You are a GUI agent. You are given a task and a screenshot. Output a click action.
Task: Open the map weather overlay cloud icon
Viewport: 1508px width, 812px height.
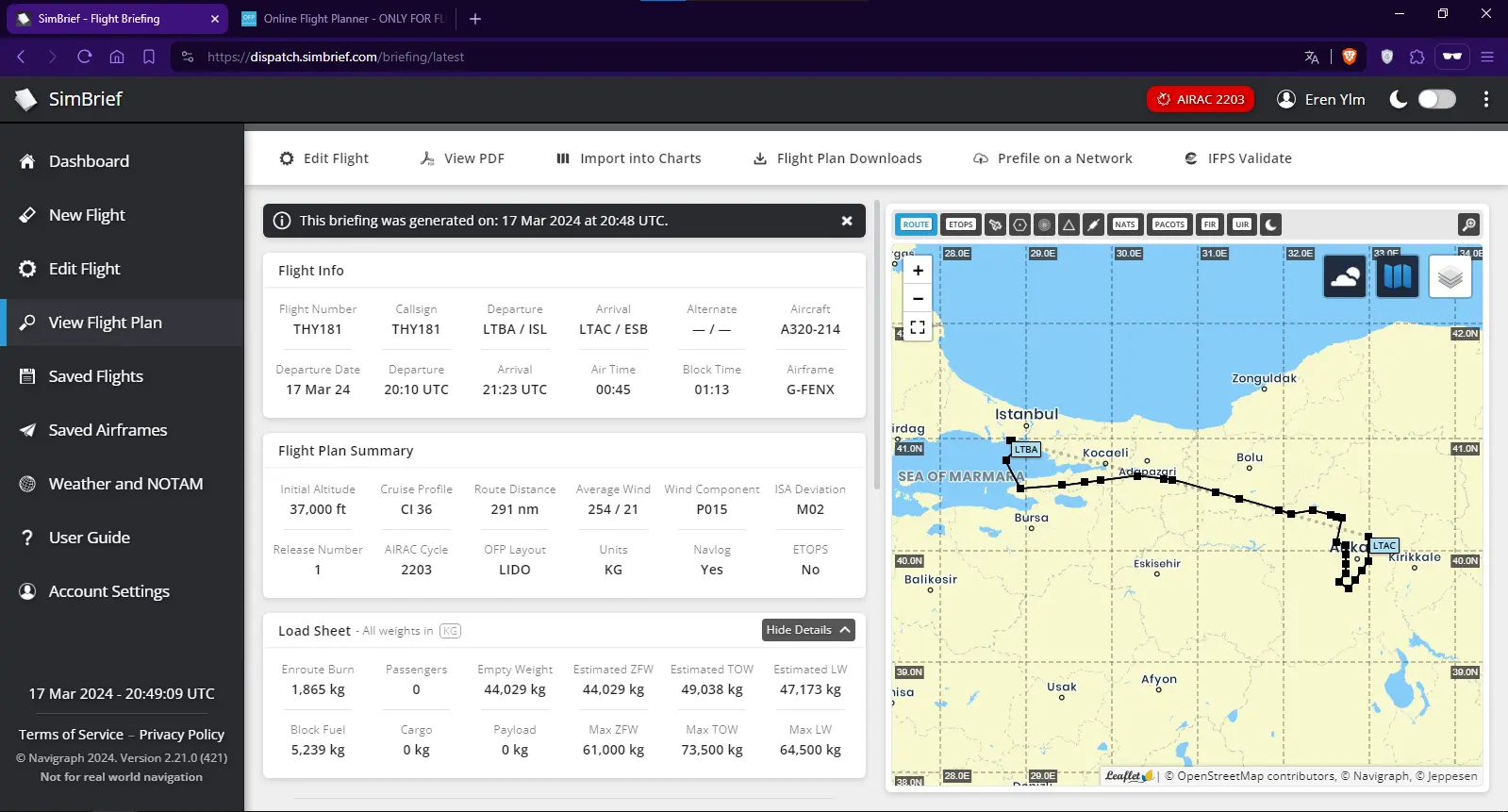pyautogui.click(x=1345, y=276)
